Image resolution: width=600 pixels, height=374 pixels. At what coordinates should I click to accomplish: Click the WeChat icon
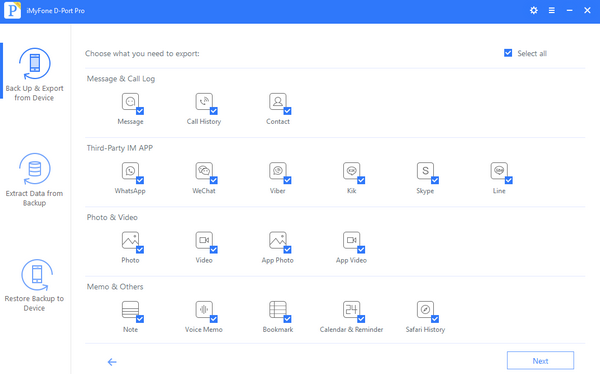click(204, 171)
